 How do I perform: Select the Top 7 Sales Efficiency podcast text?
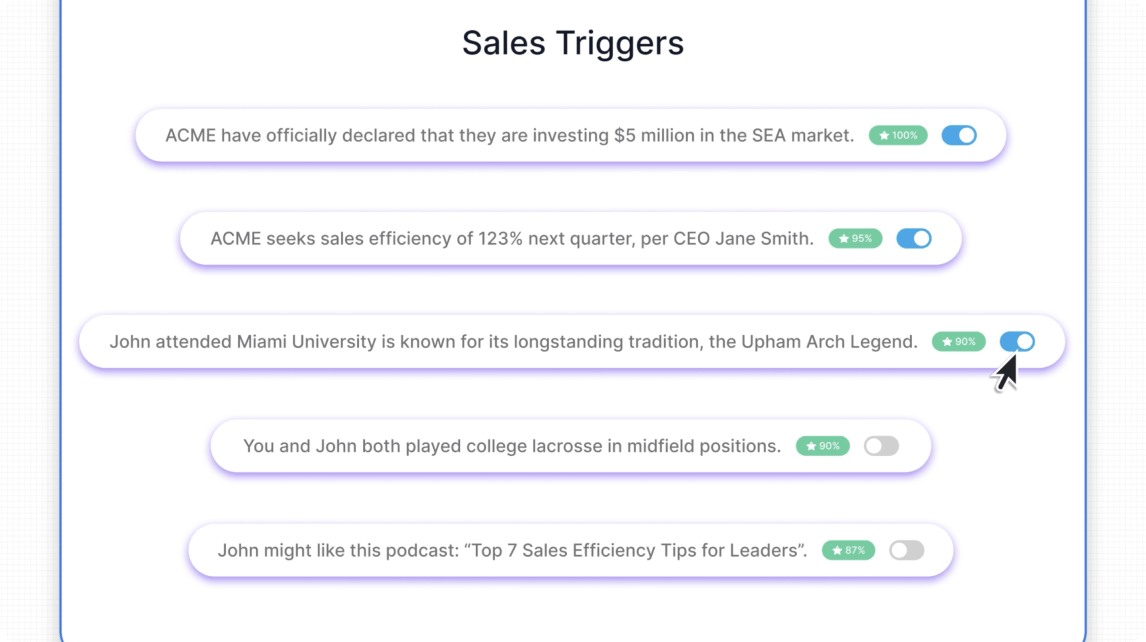(x=512, y=550)
